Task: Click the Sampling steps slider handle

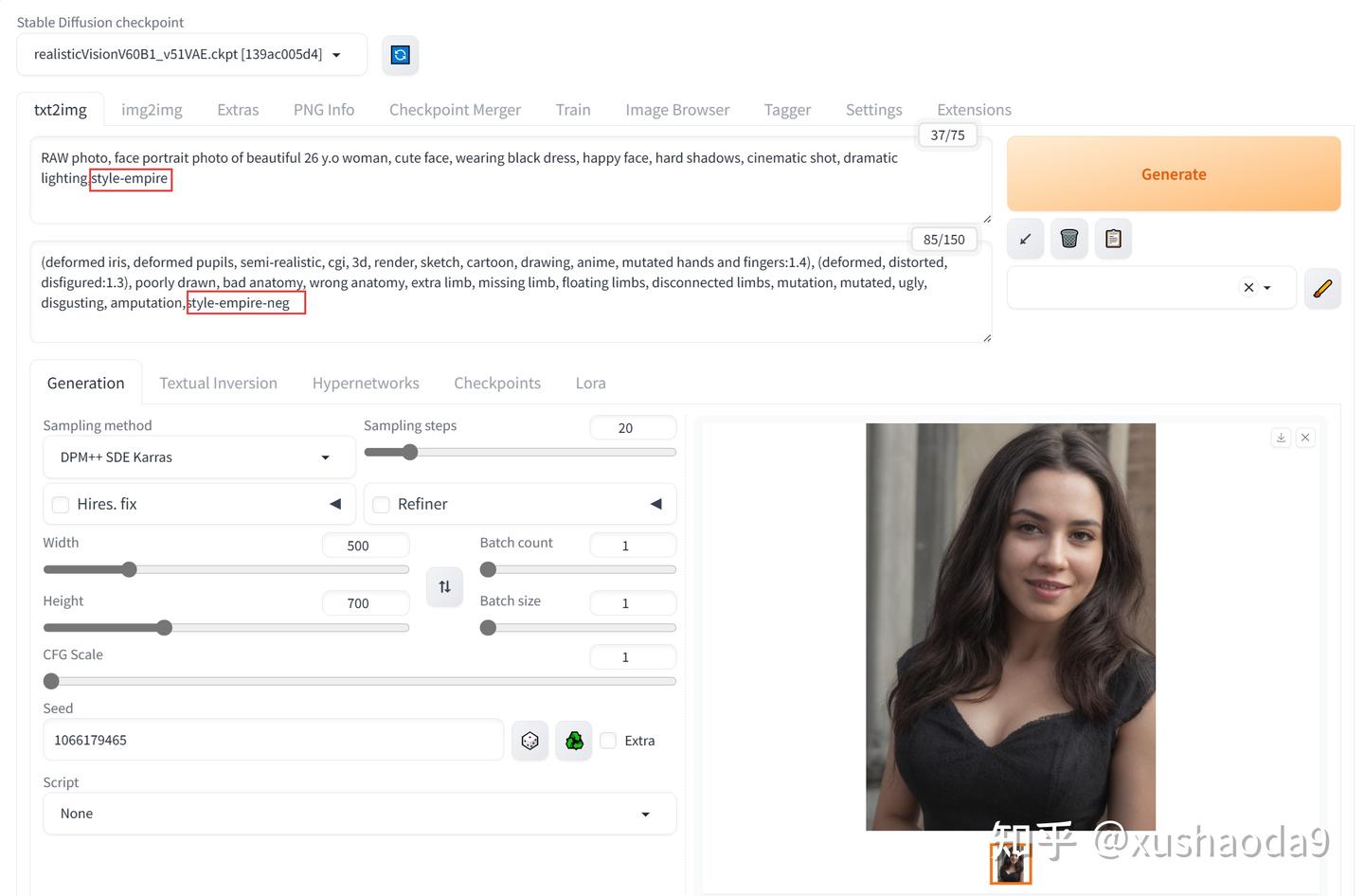Action: [x=409, y=452]
